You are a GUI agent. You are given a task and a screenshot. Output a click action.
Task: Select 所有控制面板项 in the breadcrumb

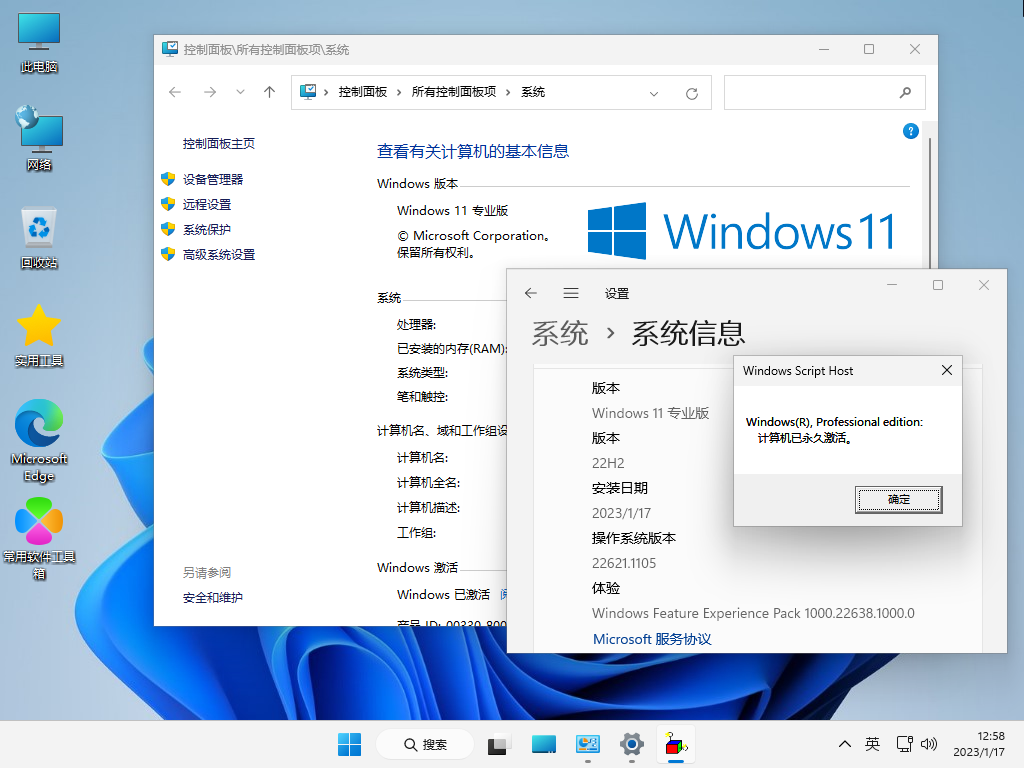point(453,92)
